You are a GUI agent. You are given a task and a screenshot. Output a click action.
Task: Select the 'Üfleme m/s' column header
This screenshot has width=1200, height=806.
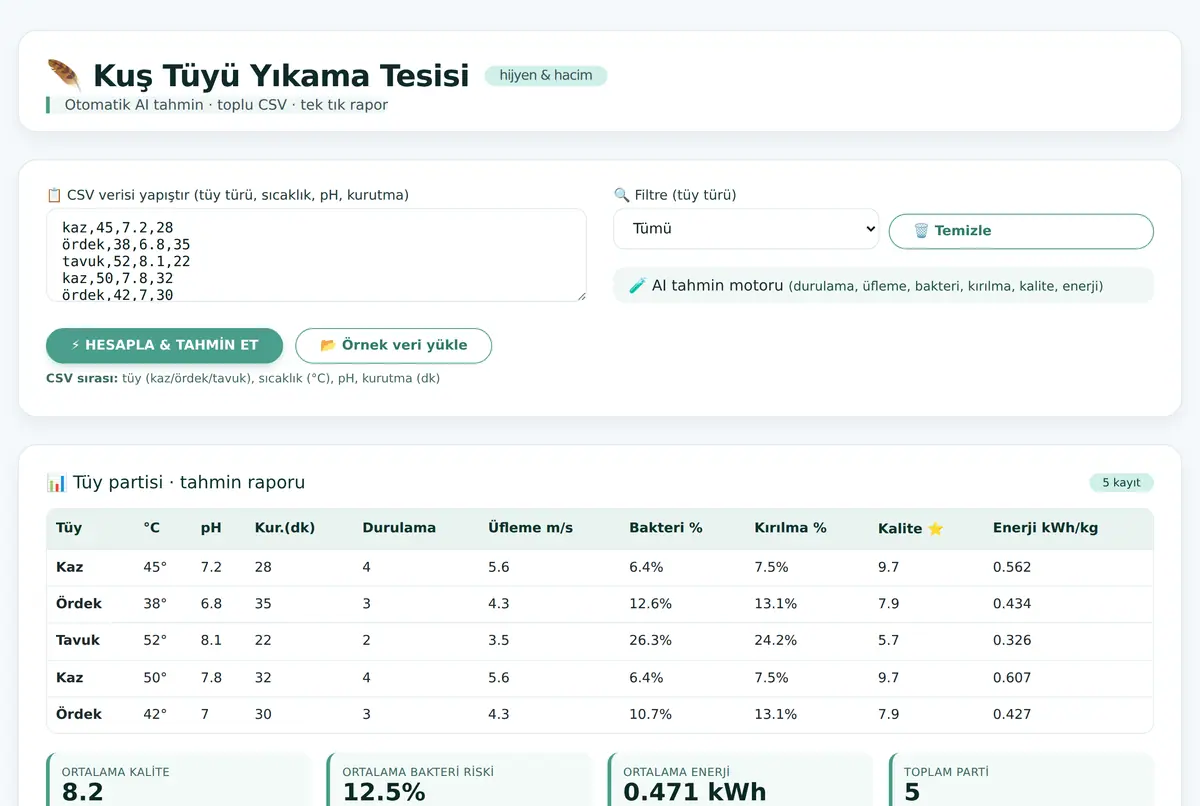pyautogui.click(x=530, y=528)
